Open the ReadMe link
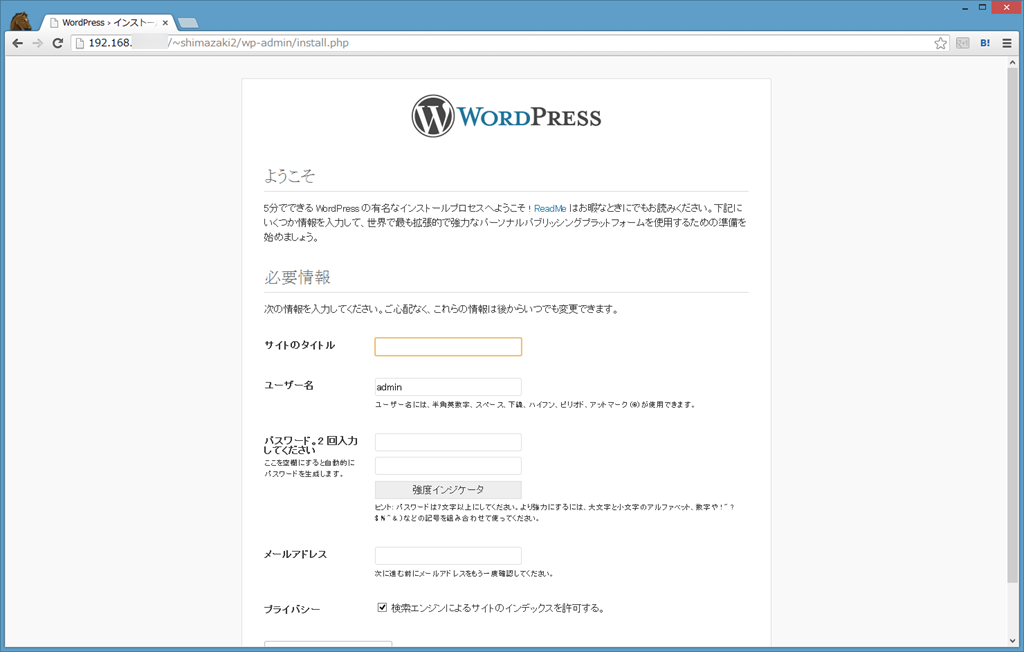This screenshot has height=652, width=1024. [550, 208]
